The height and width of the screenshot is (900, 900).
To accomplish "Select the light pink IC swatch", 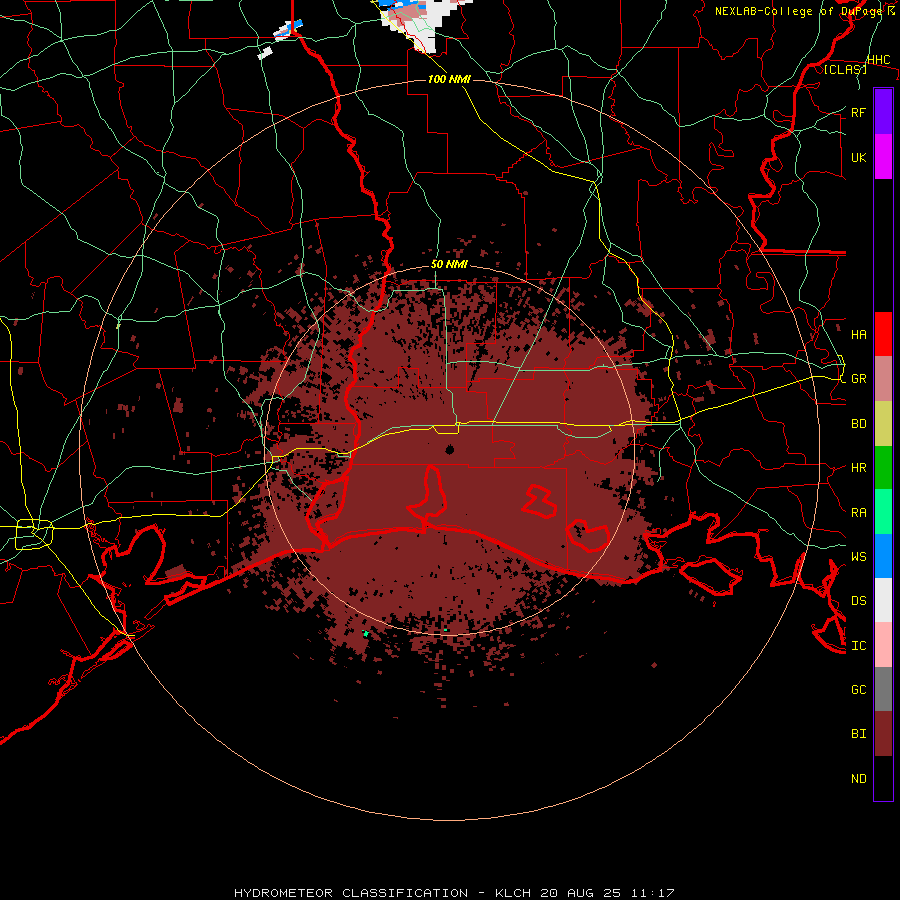I will (883, 645).
